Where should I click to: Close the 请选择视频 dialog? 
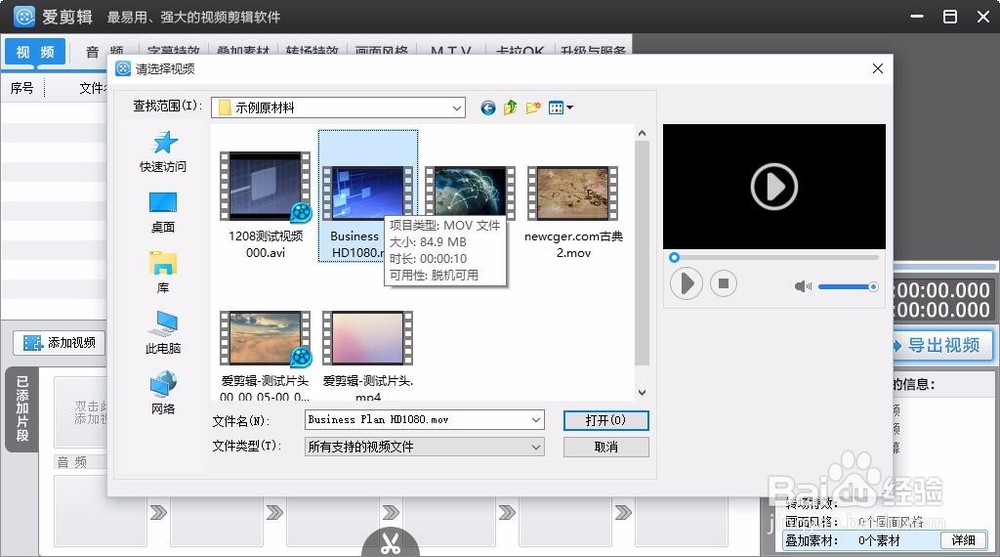(878, 68)
